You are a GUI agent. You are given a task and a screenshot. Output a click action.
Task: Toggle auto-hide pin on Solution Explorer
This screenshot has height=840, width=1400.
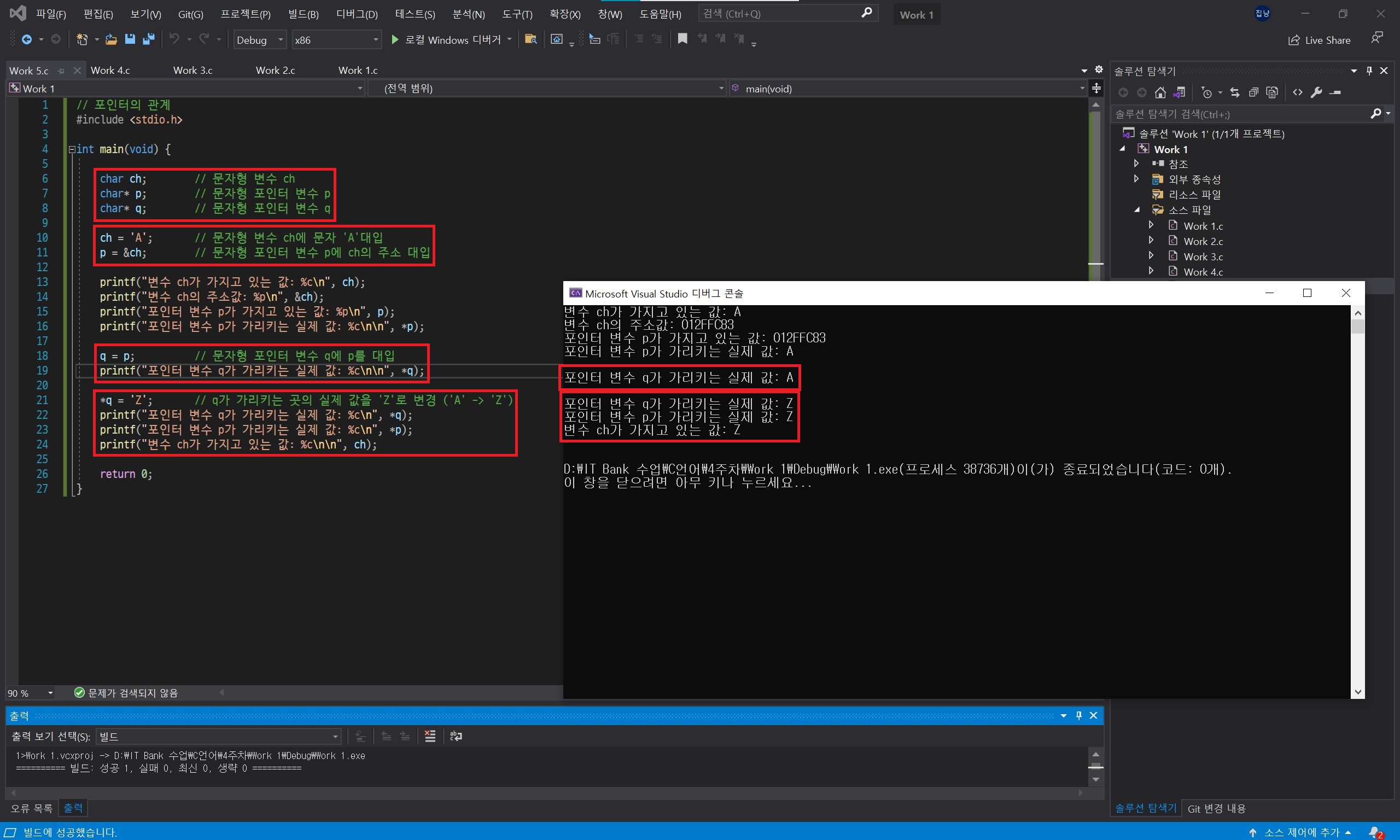(x=1369, y=71)
